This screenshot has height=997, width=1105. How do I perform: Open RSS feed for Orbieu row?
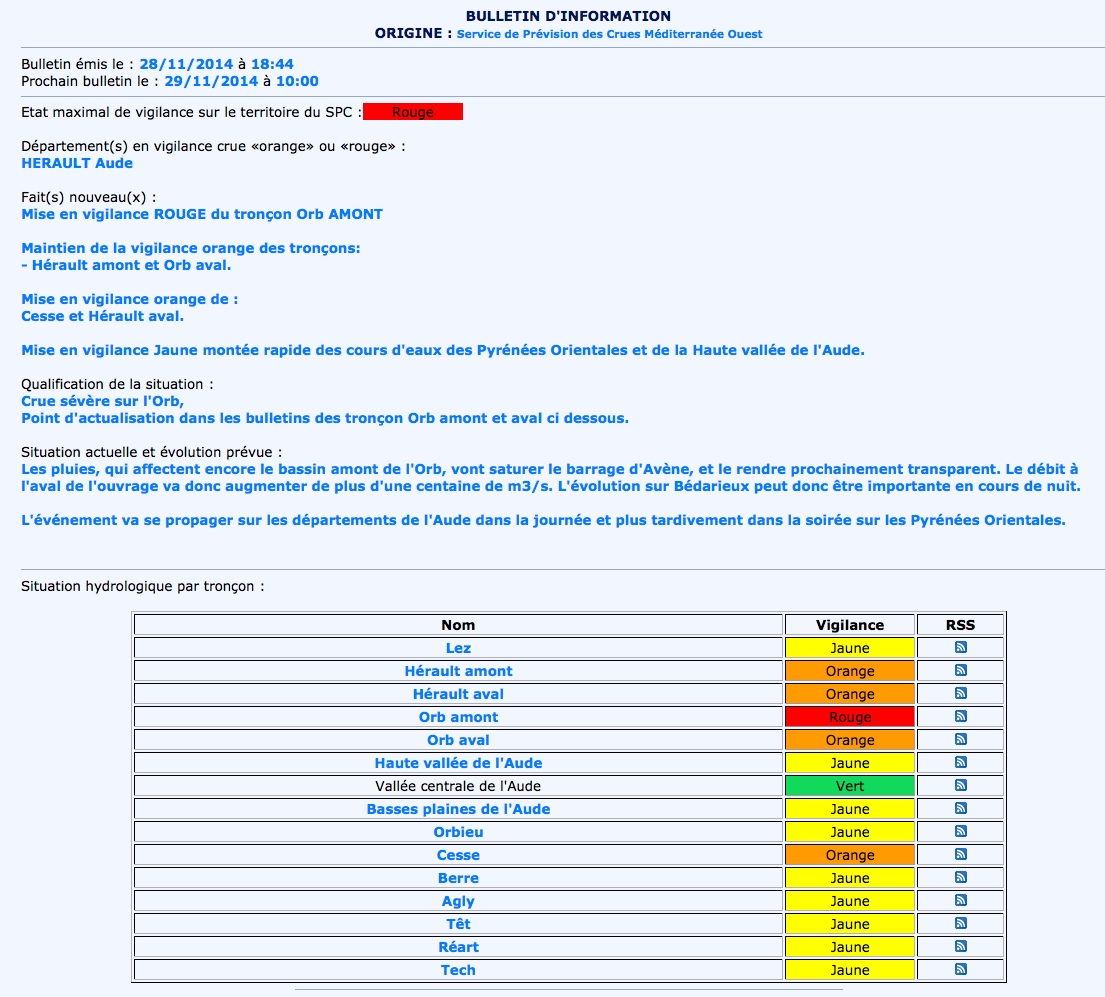(961, 831)
